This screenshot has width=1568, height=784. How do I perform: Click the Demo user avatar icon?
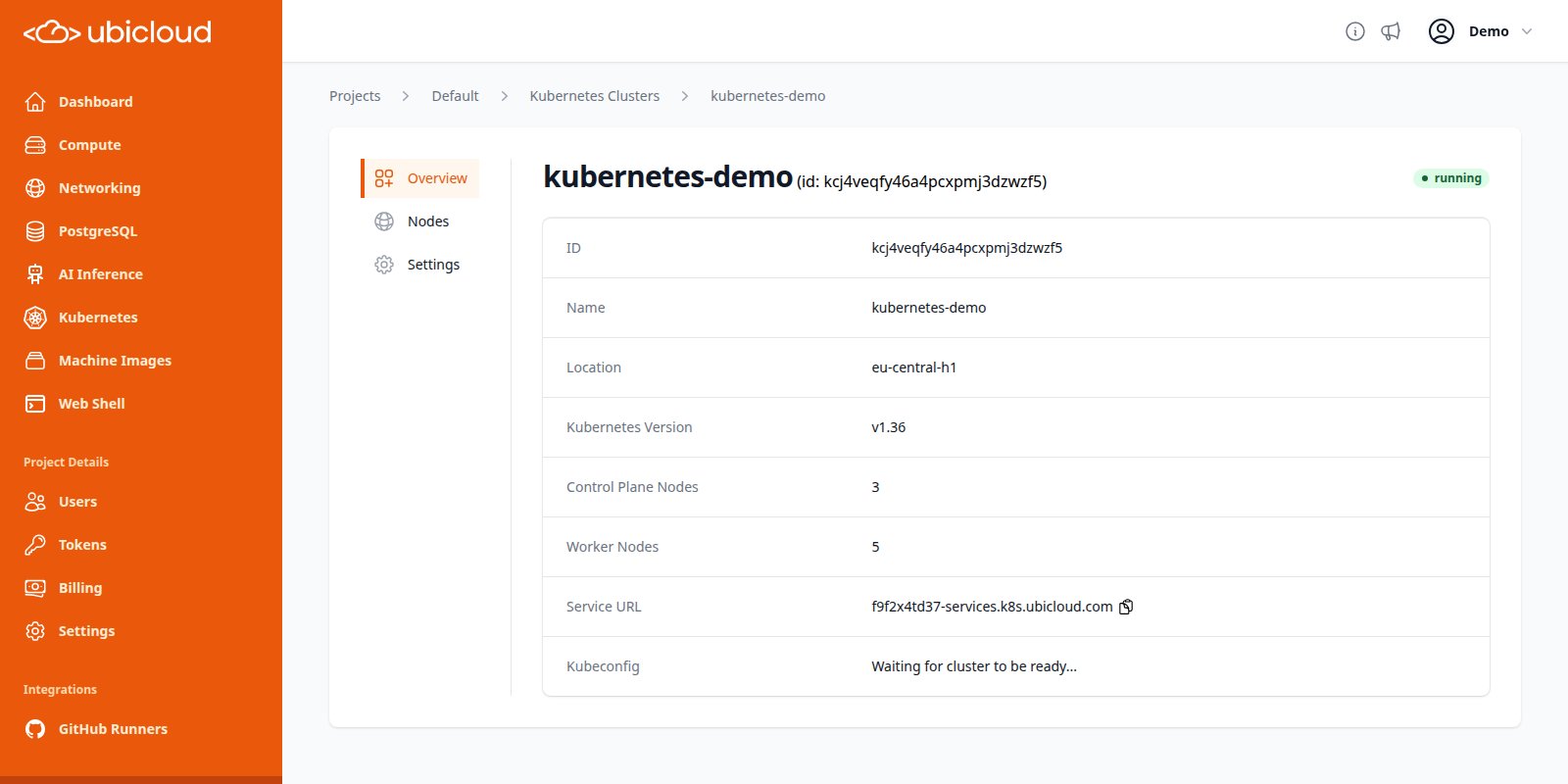[1442, 31]
